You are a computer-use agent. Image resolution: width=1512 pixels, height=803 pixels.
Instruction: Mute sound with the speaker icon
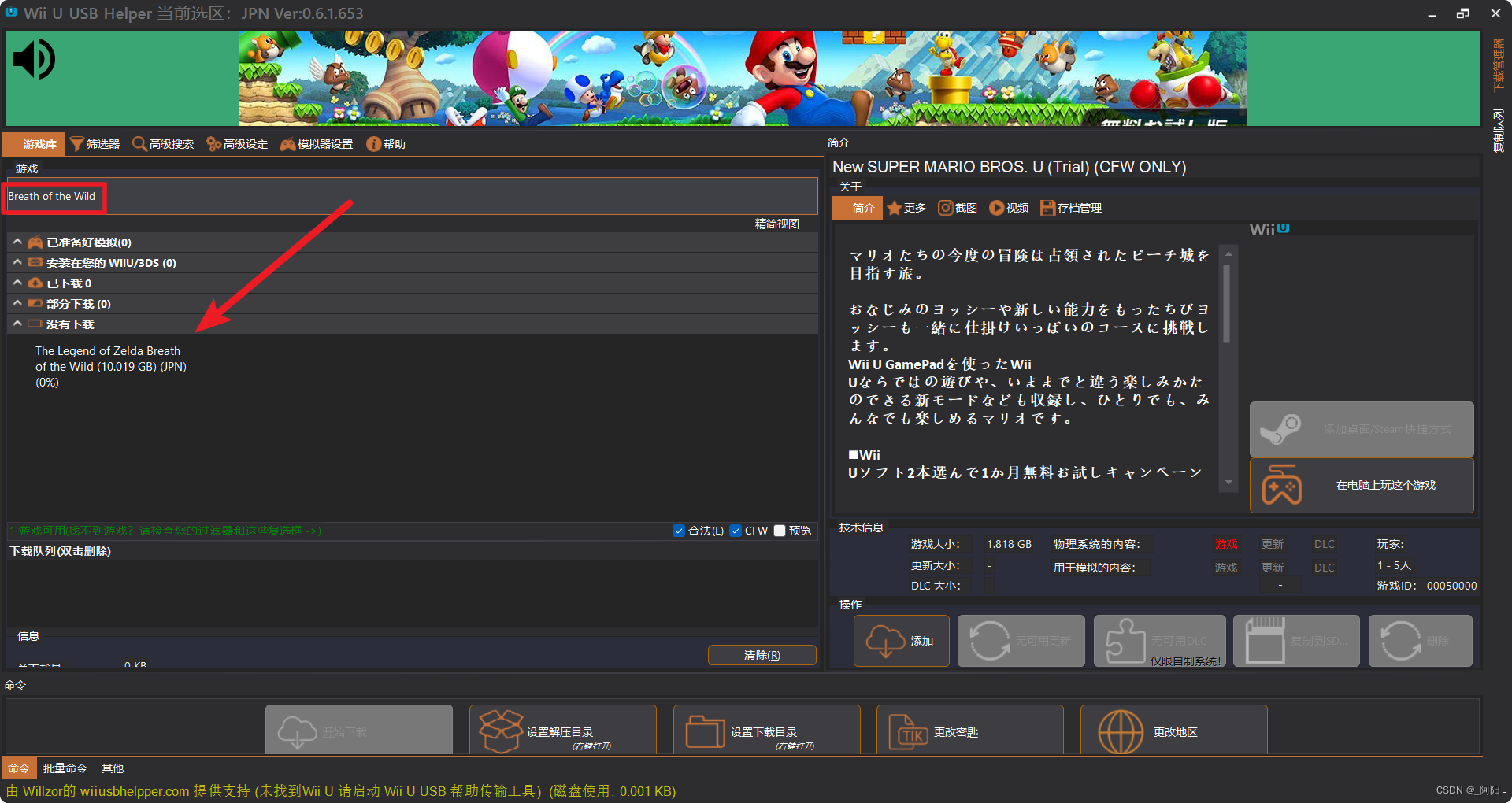34,60
